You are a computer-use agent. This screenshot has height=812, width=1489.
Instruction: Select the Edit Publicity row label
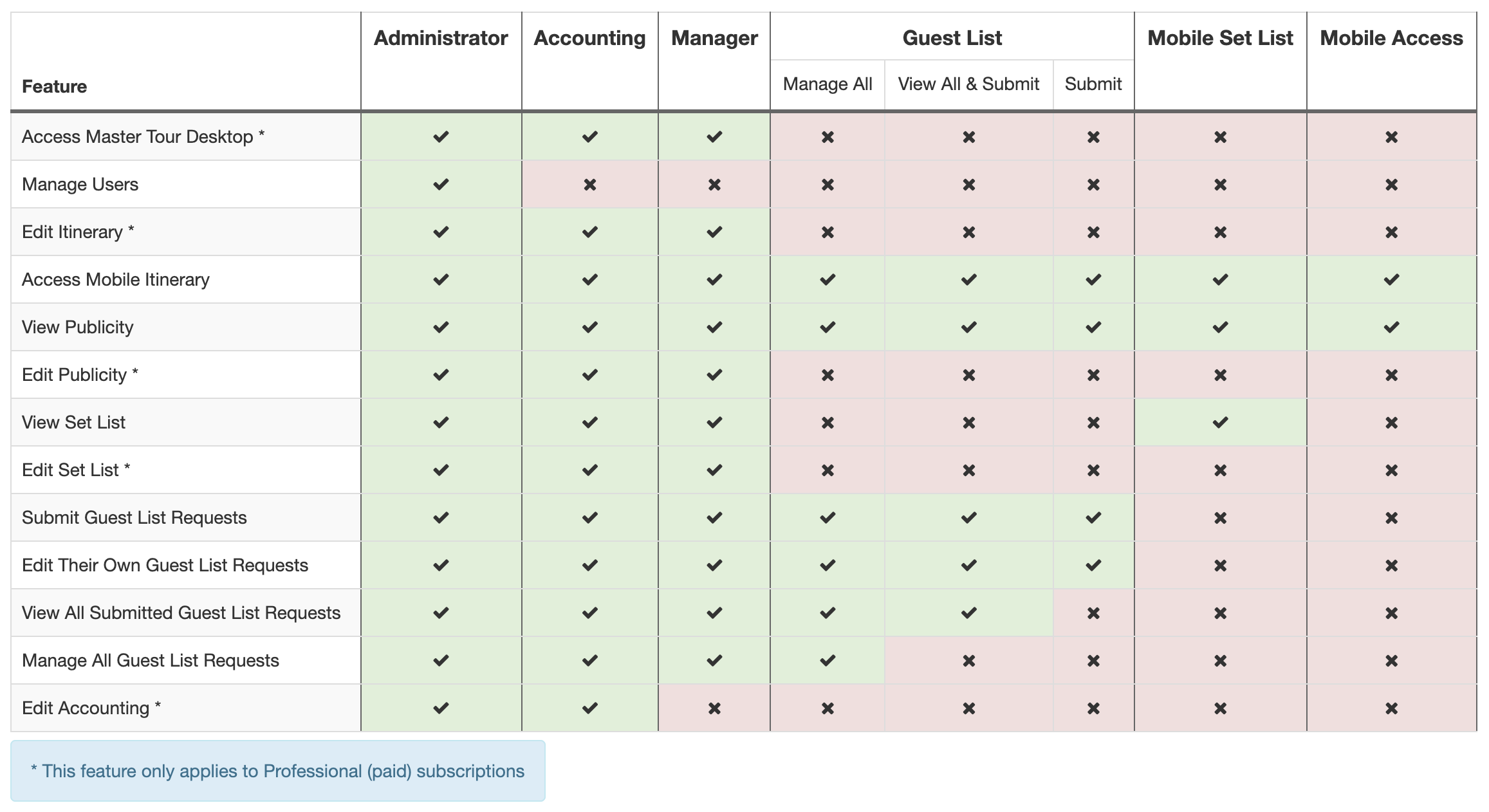80,374
